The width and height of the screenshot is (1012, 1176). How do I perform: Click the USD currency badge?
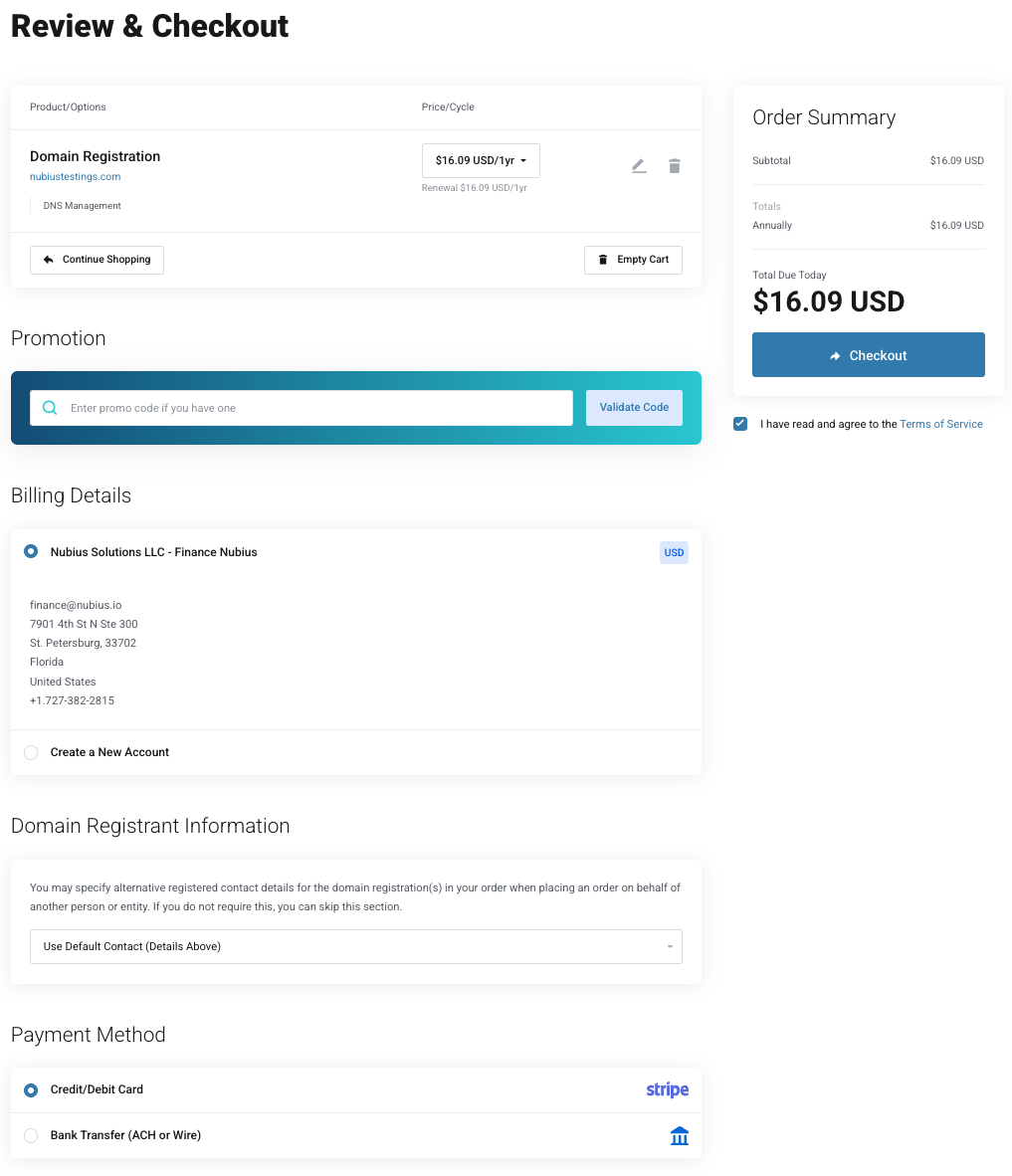[x=674, y=553]
